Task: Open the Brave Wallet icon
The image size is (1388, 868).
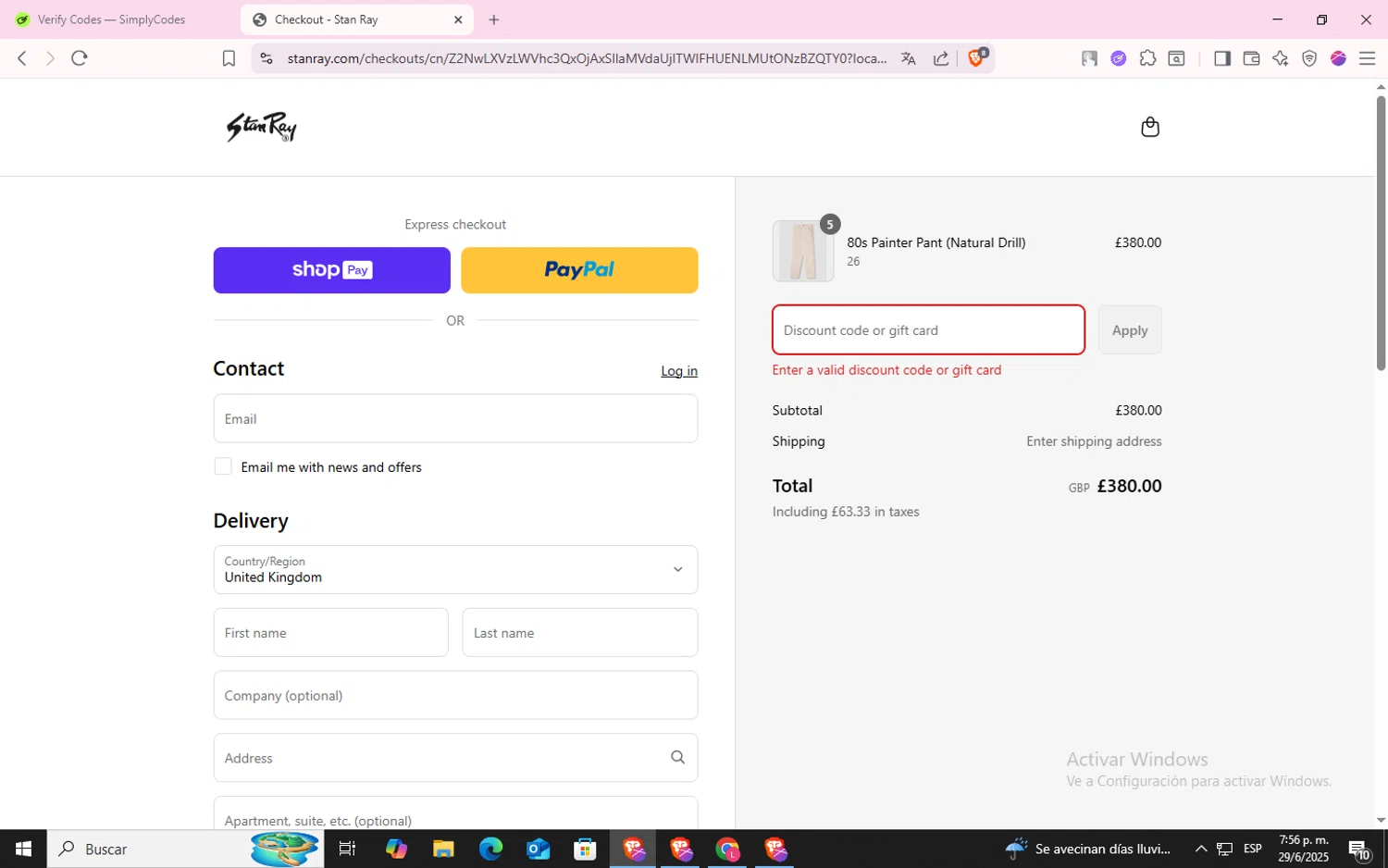Action: pos(1251,58)
